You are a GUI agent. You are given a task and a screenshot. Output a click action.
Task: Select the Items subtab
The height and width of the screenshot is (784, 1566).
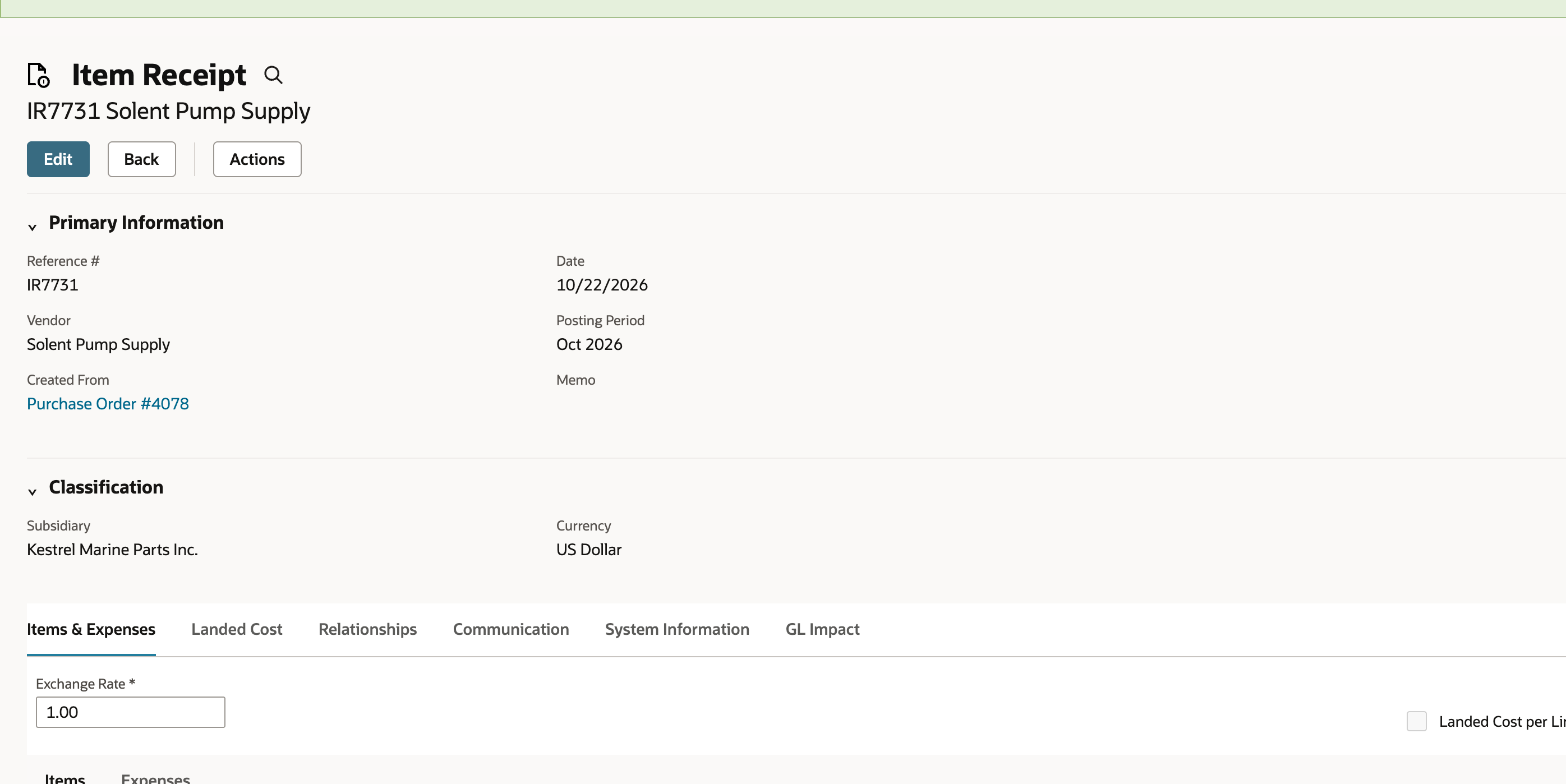pyautogui.click(x=65, y=778)
